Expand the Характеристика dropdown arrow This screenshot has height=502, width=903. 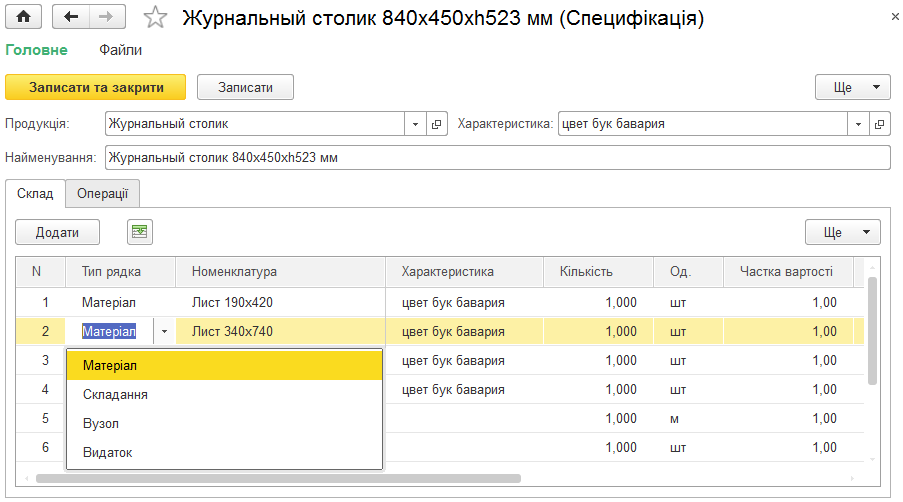point(858,124)
